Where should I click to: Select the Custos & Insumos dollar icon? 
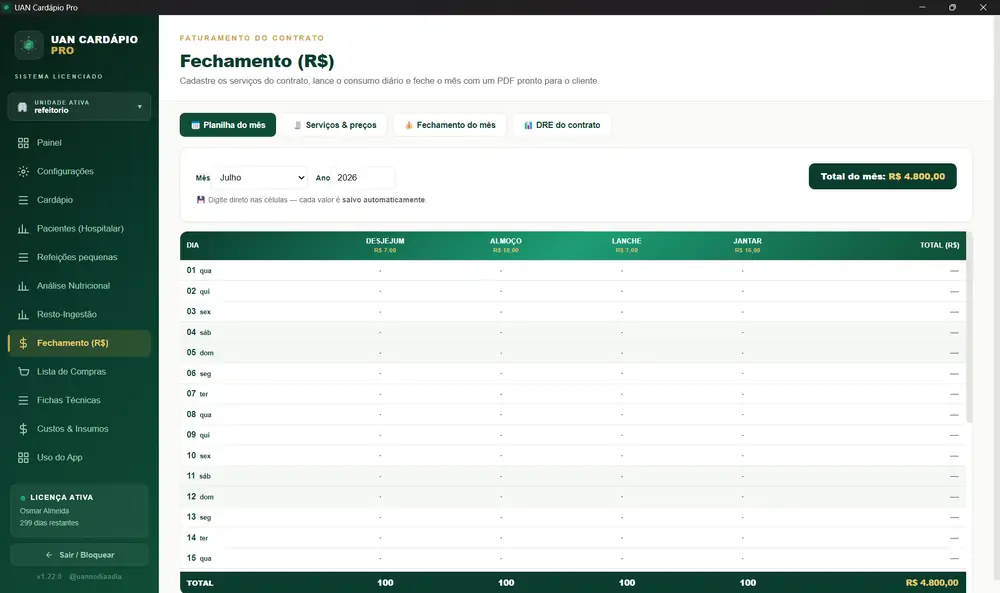tap(23, 428)
